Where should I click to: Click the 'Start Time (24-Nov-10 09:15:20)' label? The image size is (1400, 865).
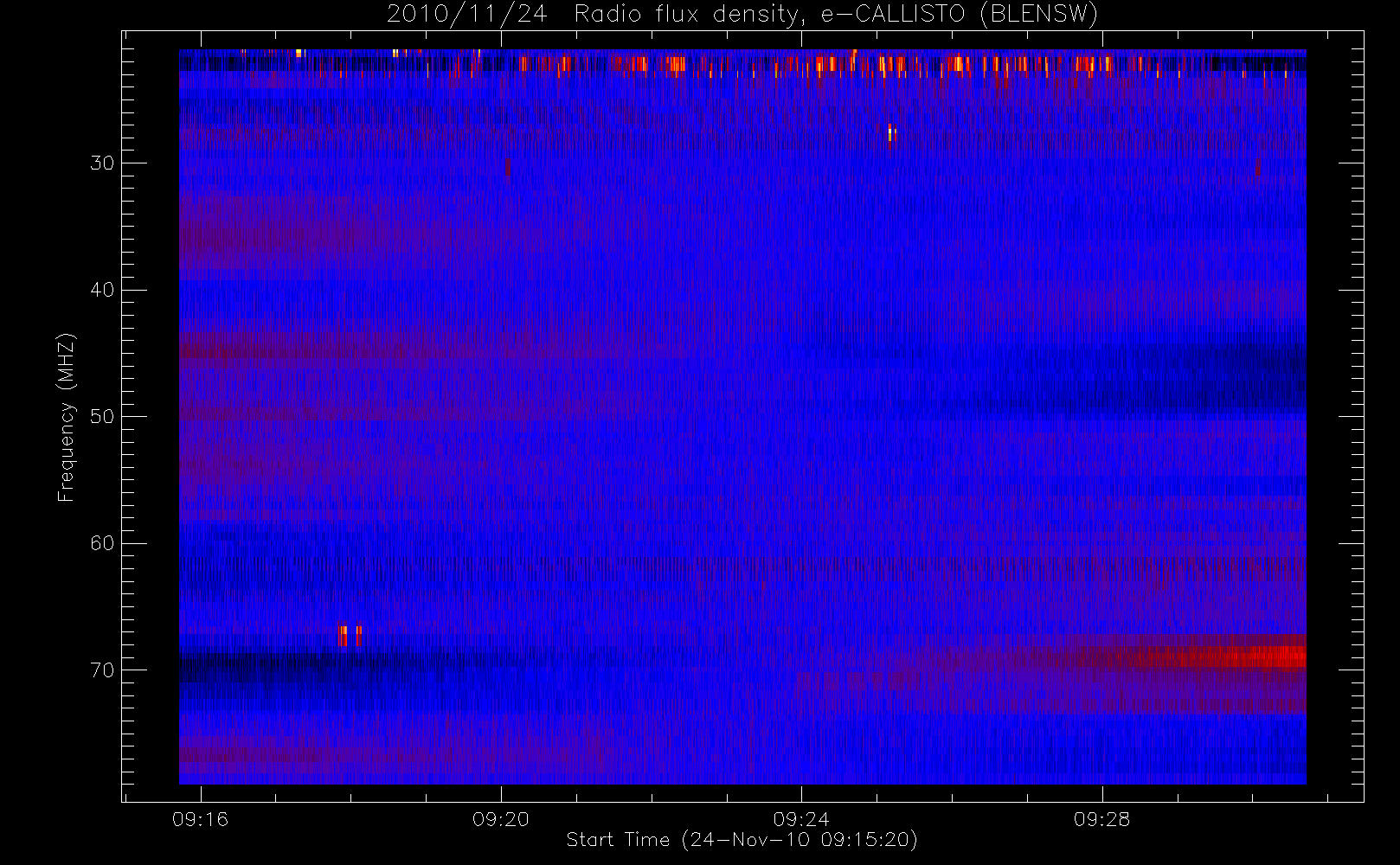742,840
